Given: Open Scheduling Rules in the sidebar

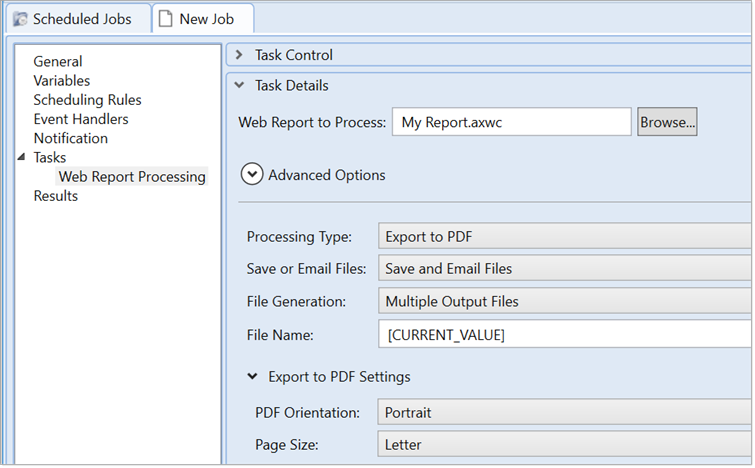Looking at the screenshot, I should [x=87, y=100].
